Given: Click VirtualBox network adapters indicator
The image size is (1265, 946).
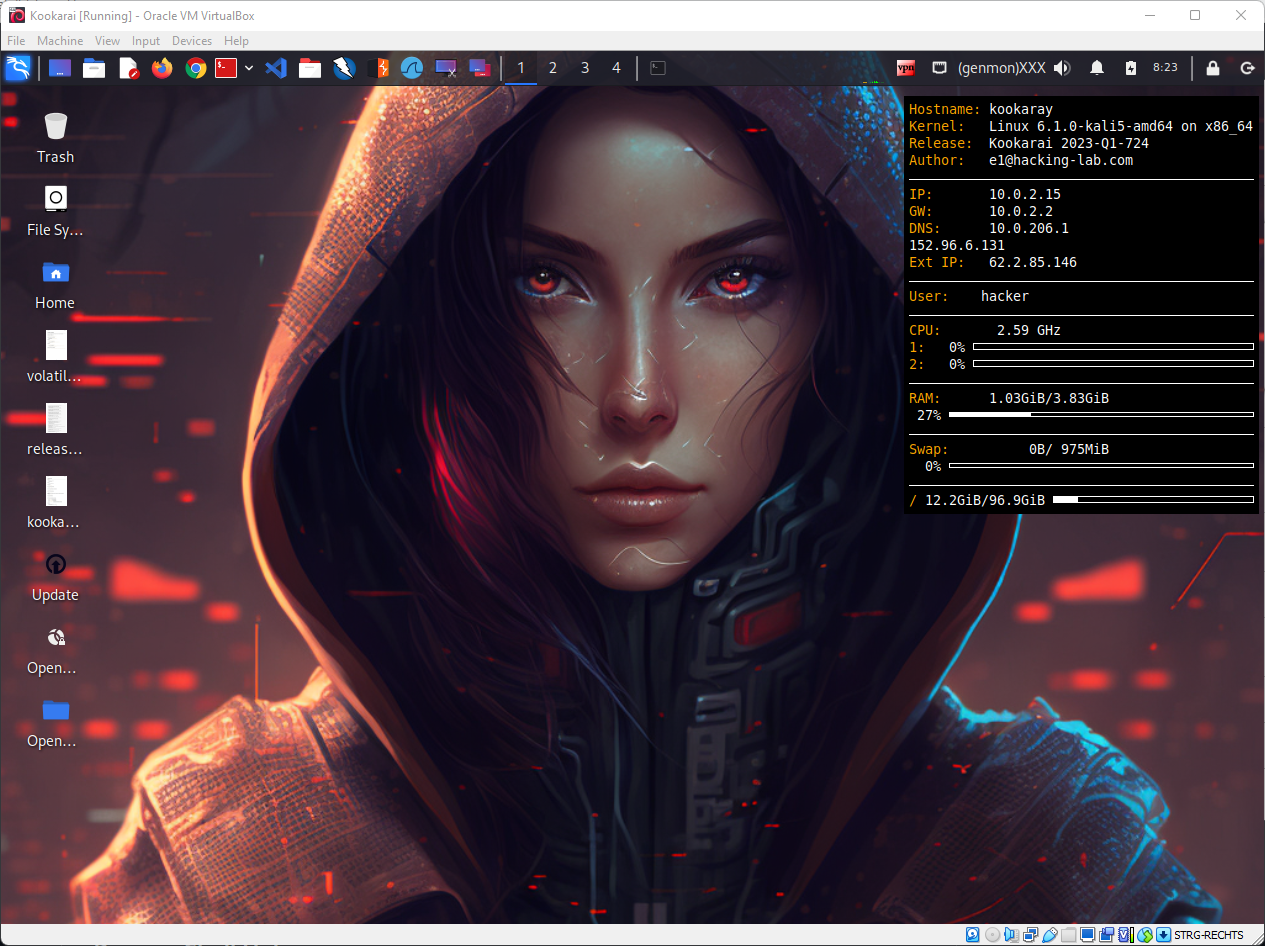Looking at the screenshot, I should (x=1030, y=935).
